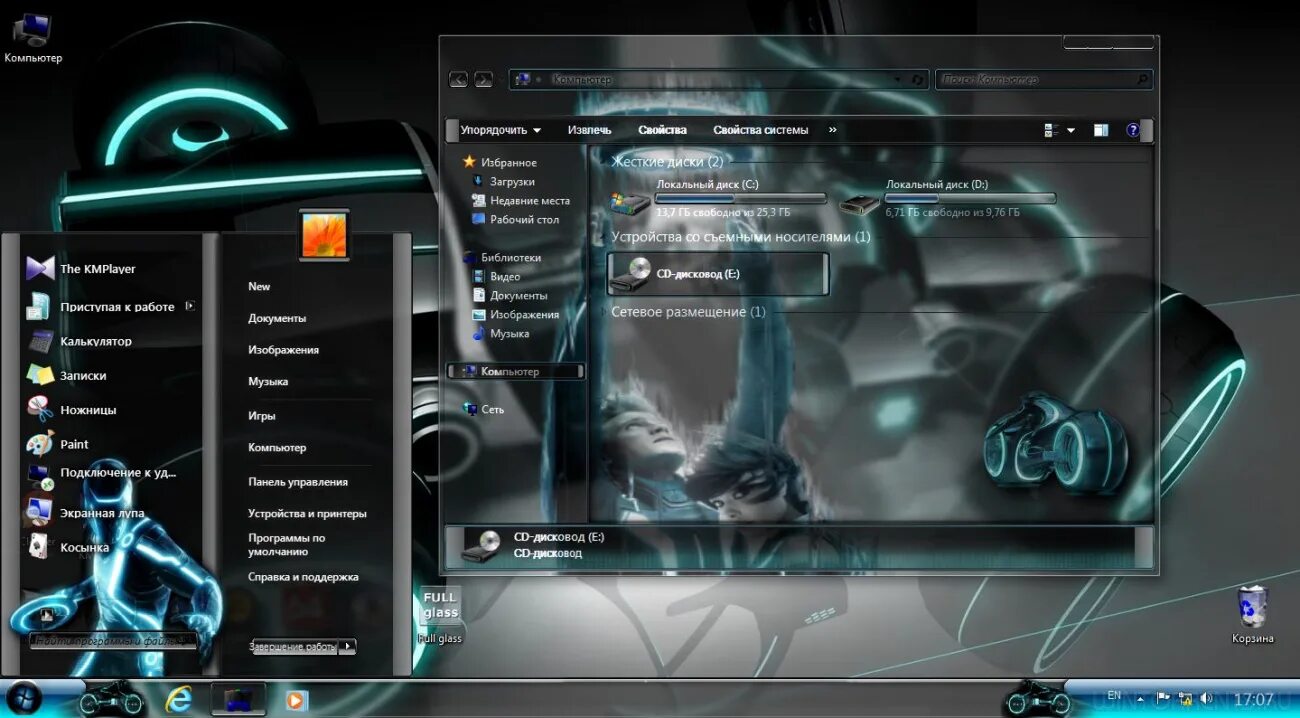
Task: Open the Action Center flag icon
Action: 1163,698
